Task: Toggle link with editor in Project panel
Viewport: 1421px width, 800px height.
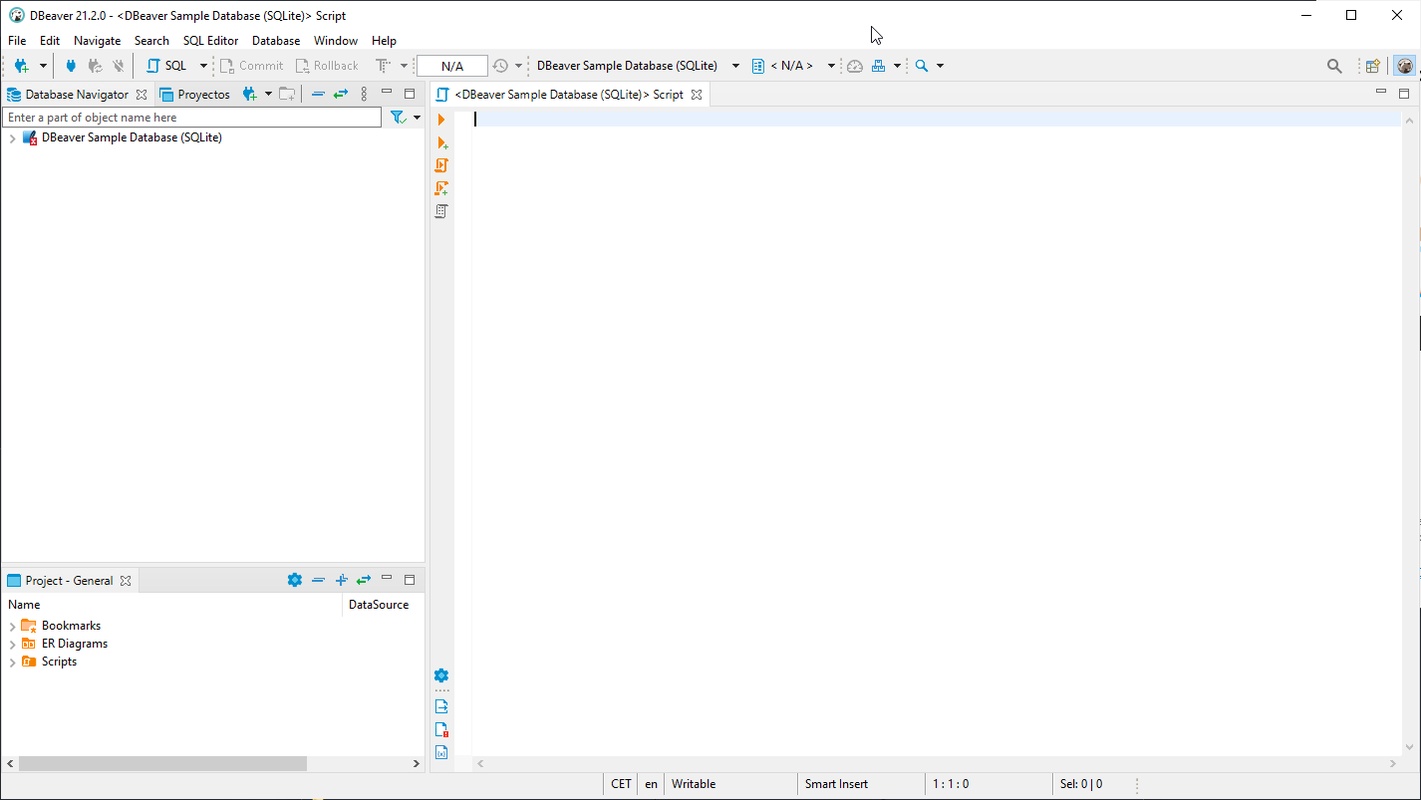Action: point(364,580)
